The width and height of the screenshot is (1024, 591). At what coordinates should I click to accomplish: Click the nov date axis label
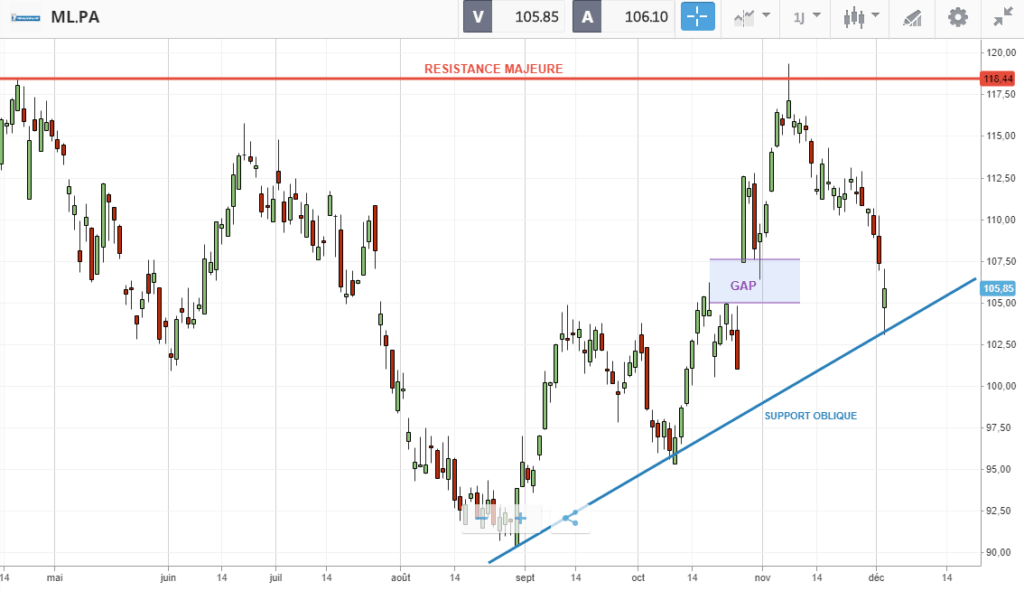pyautogui.click(x=762, y=577)
